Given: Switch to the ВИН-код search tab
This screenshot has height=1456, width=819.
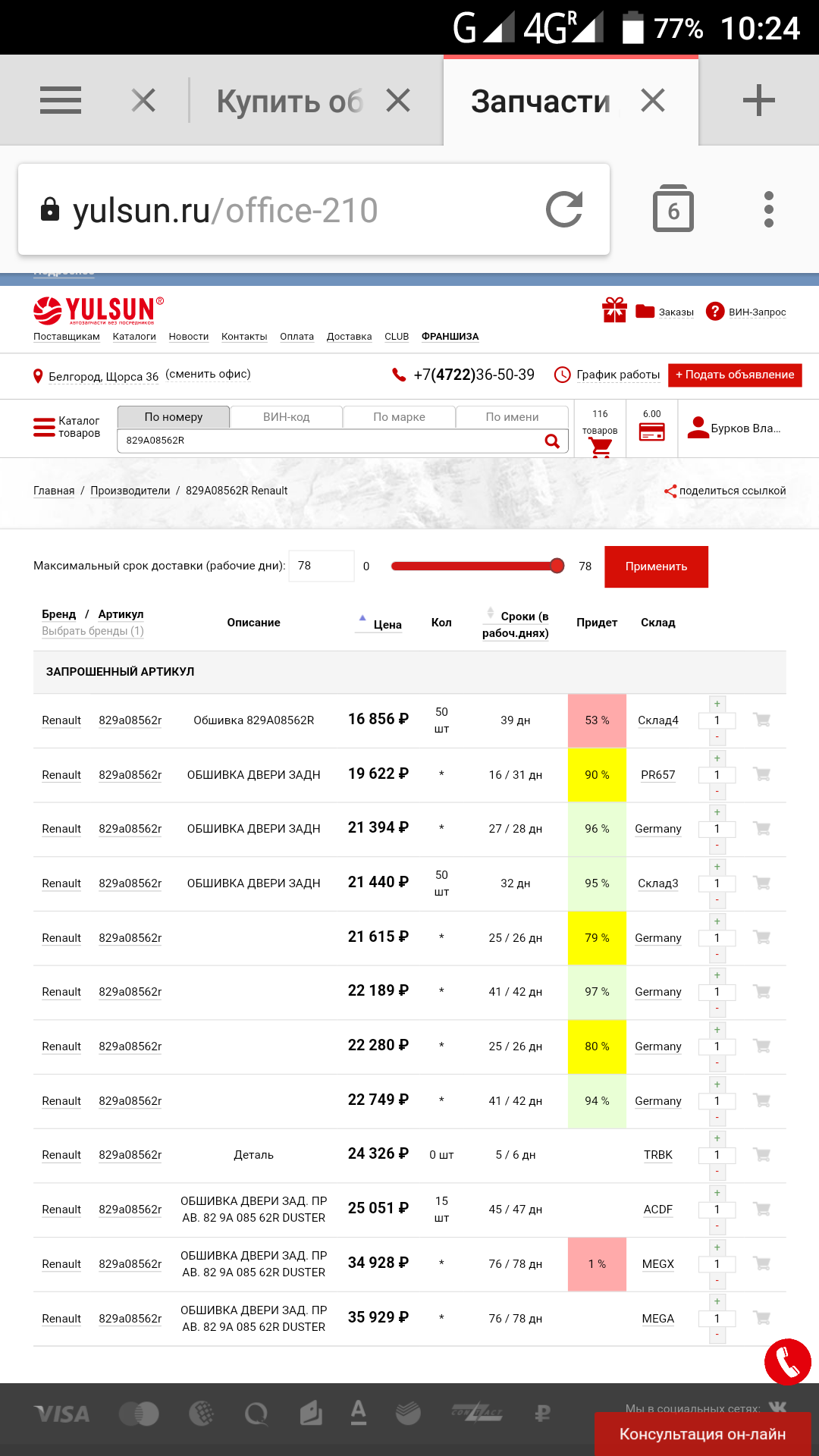Looking at the screenshot, I should pos(287,417).
